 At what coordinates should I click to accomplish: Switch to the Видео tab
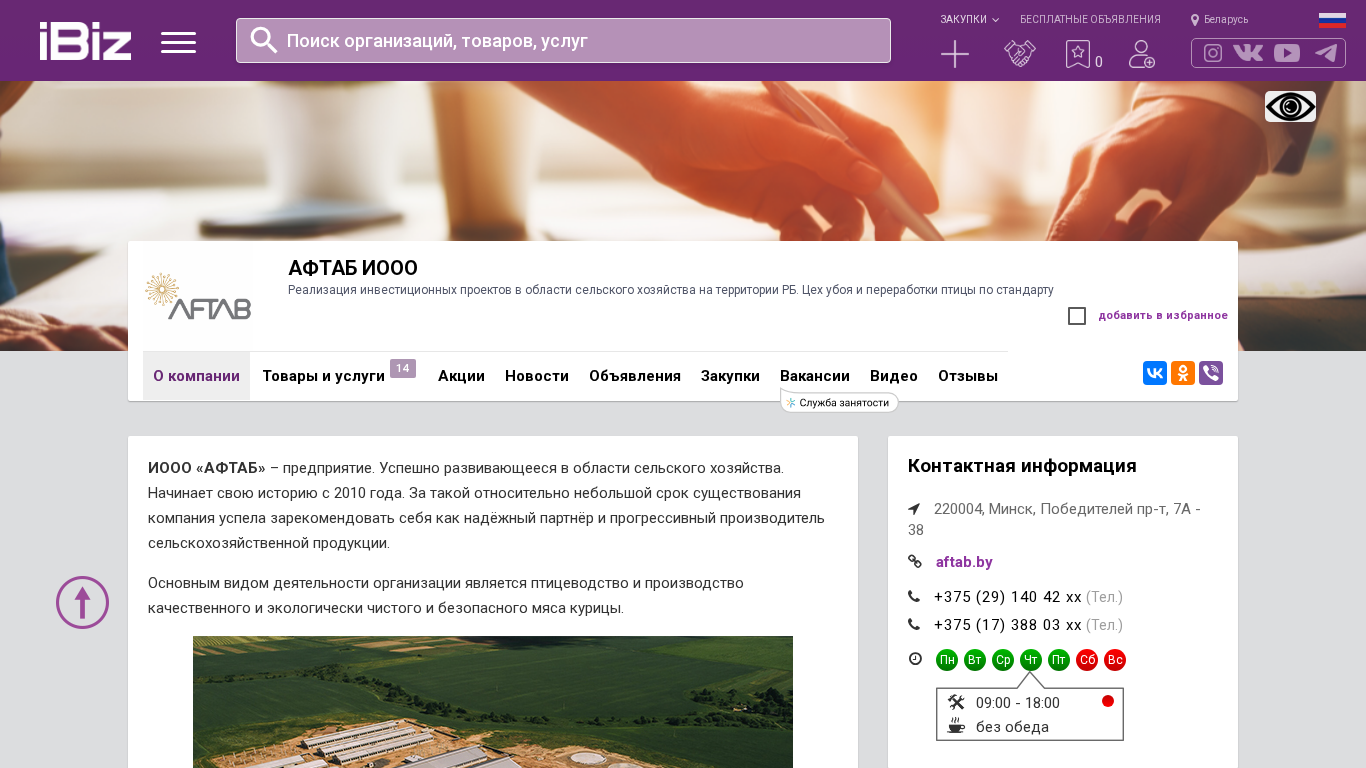click(x=894, y=376)
